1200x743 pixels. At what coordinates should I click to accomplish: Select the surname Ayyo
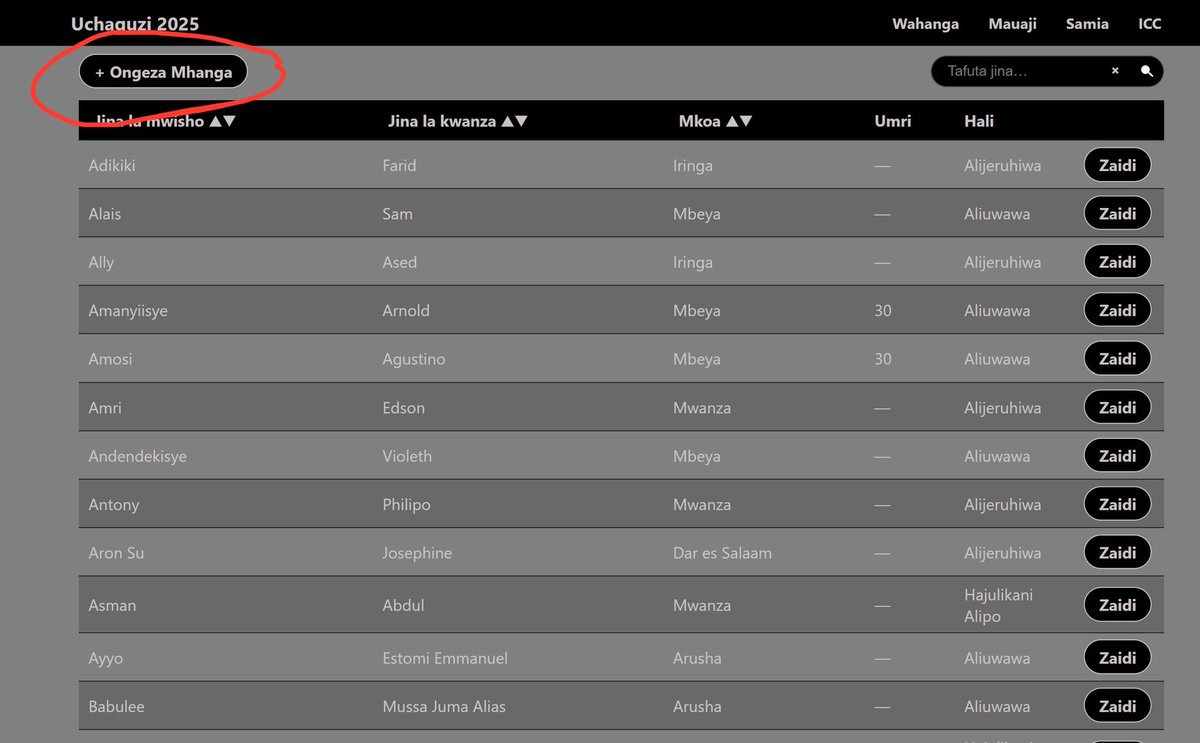(106, 659)
